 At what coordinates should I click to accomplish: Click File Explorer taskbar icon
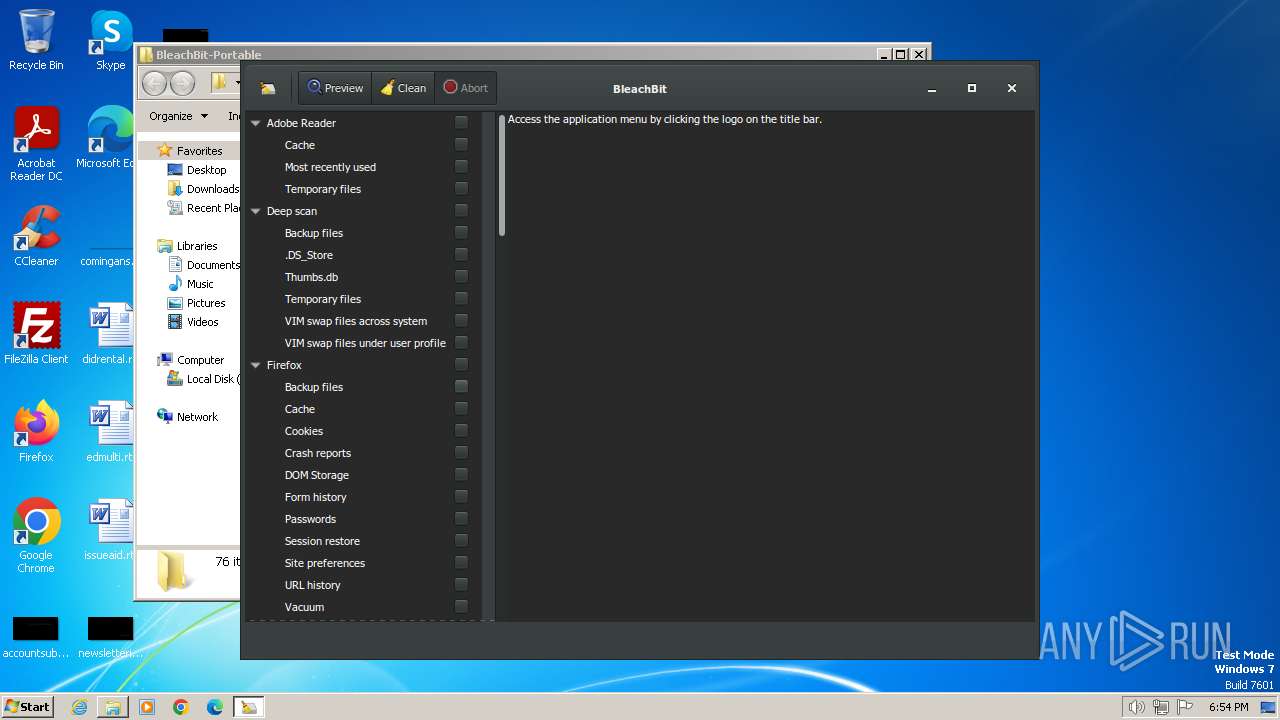113,707
